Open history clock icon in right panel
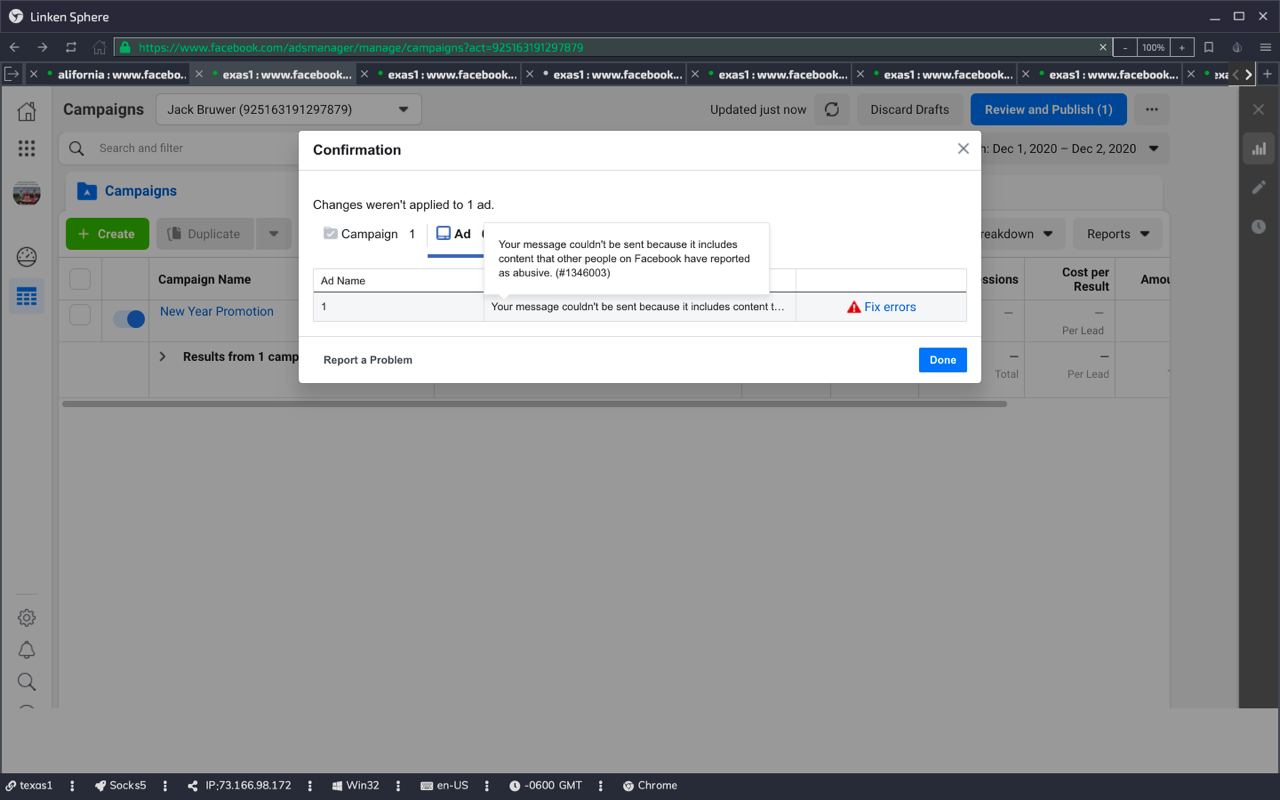Viewport: 1280px width, 800px height. pyautogui.click(x=1259, y=226)
